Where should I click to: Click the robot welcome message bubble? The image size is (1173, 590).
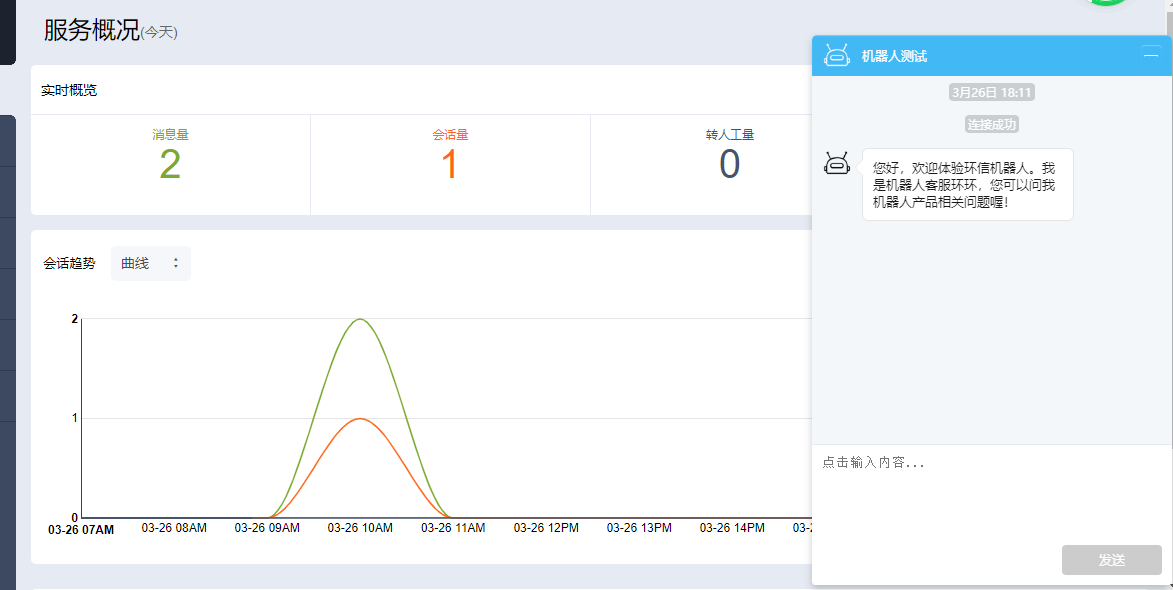click(967, 184)
